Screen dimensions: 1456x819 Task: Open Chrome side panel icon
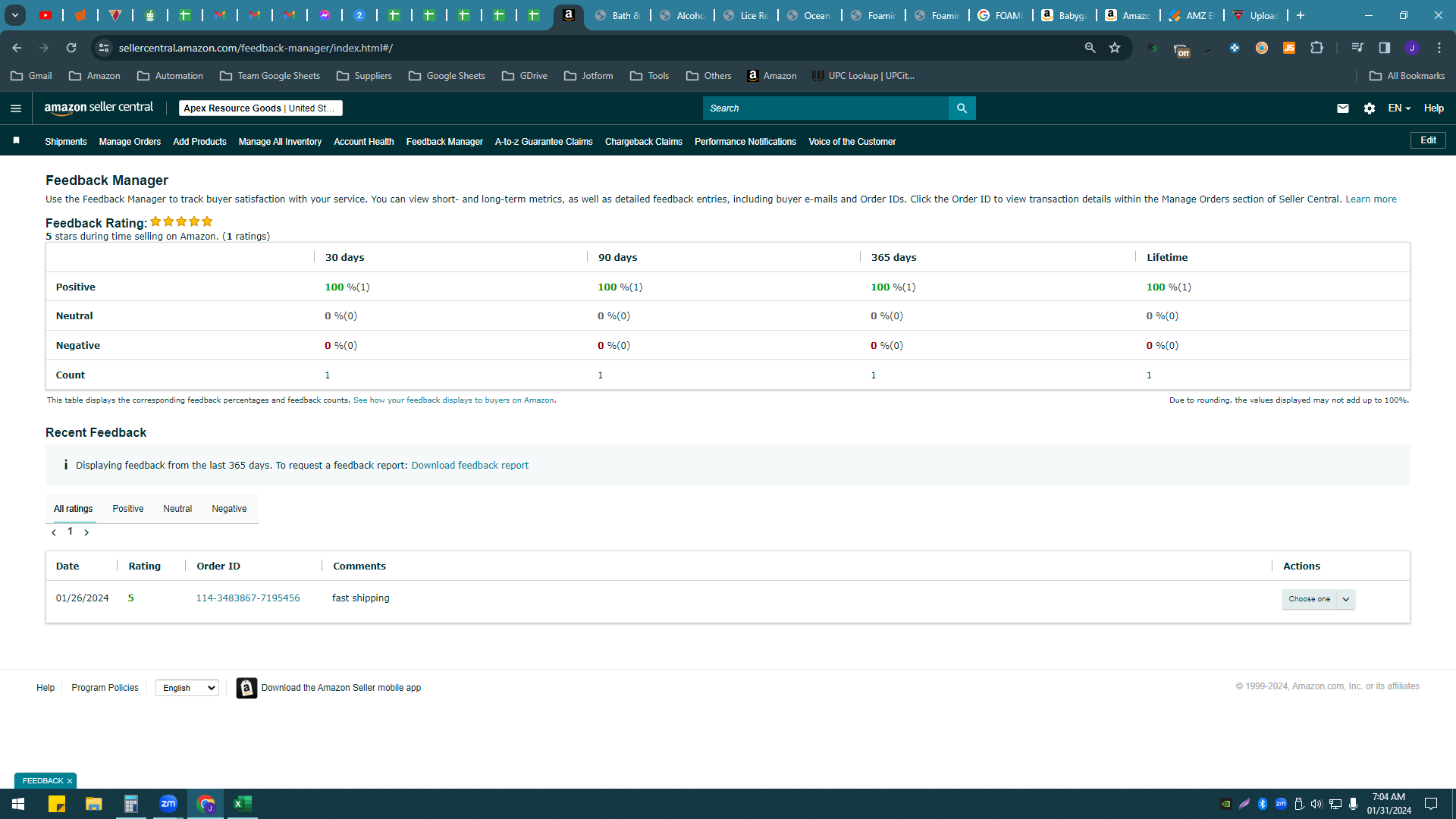pos(1385,48)
